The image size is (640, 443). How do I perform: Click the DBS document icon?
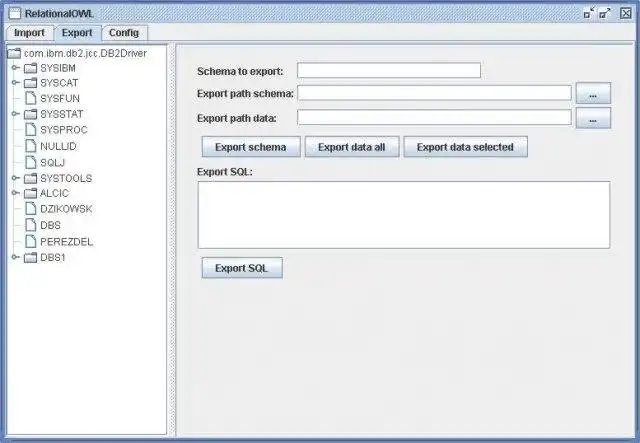(31, 225)
